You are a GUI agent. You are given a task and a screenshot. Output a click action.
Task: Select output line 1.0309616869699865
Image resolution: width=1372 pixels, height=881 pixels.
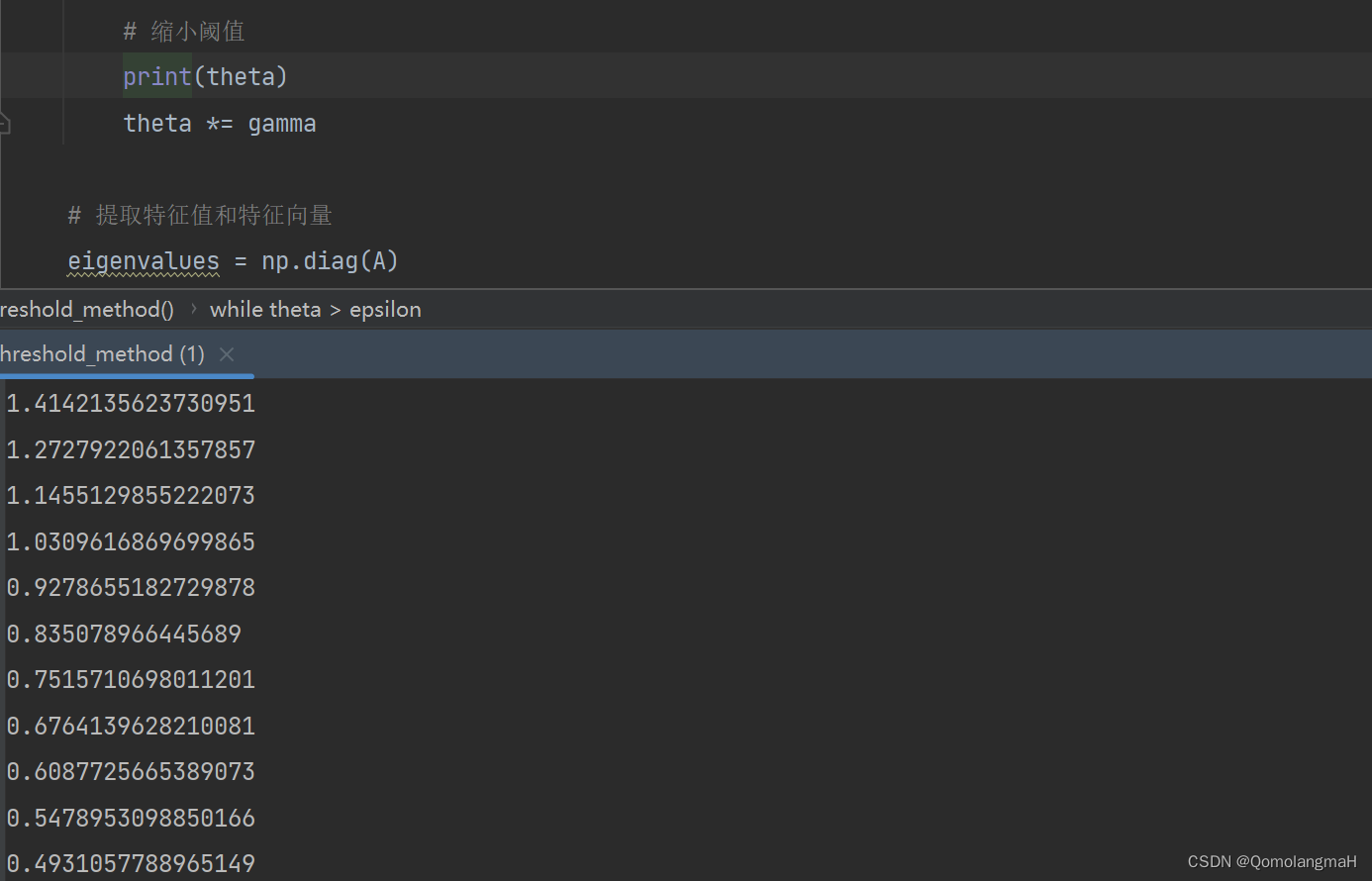[131, 541]
